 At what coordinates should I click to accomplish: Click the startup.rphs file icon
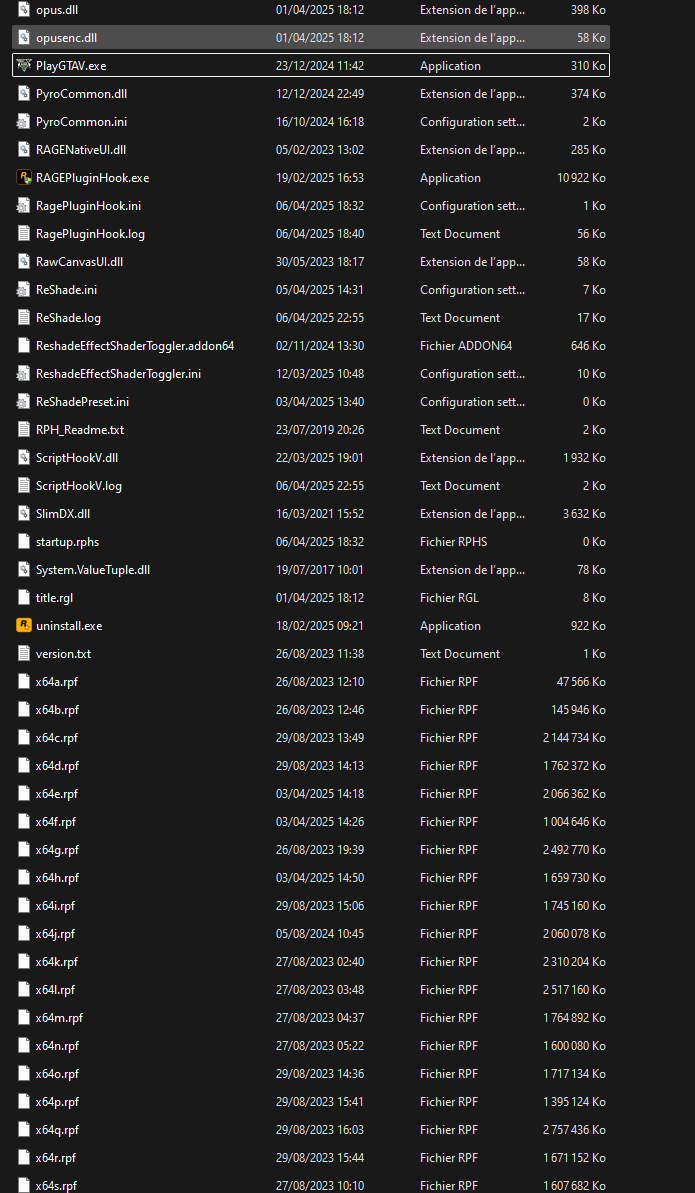point(25,542)
